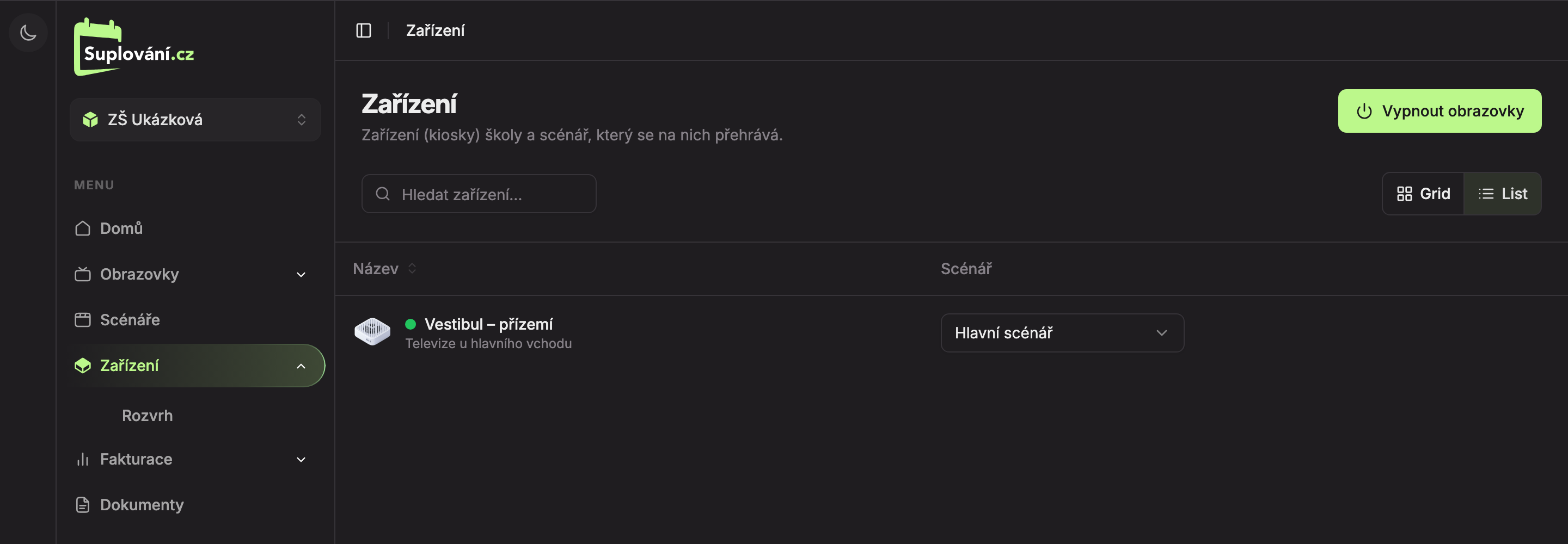This screenshot has height=544, width=1568.
Task: Toggle dark mode with the moon icon
Action: coord(28,32)
